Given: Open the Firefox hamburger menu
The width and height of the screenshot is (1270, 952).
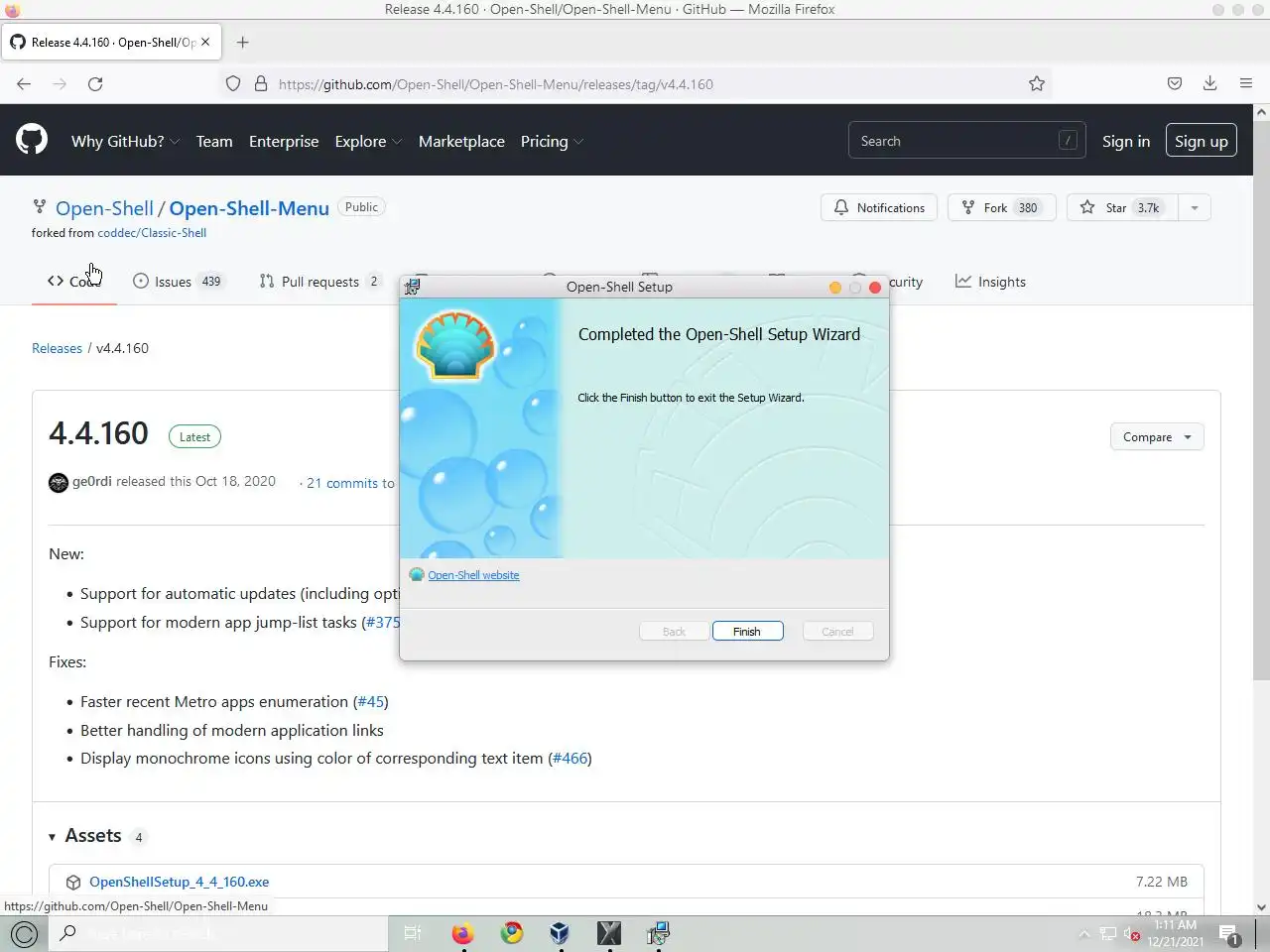Looking at the screenshot, I should point(1246,84).
